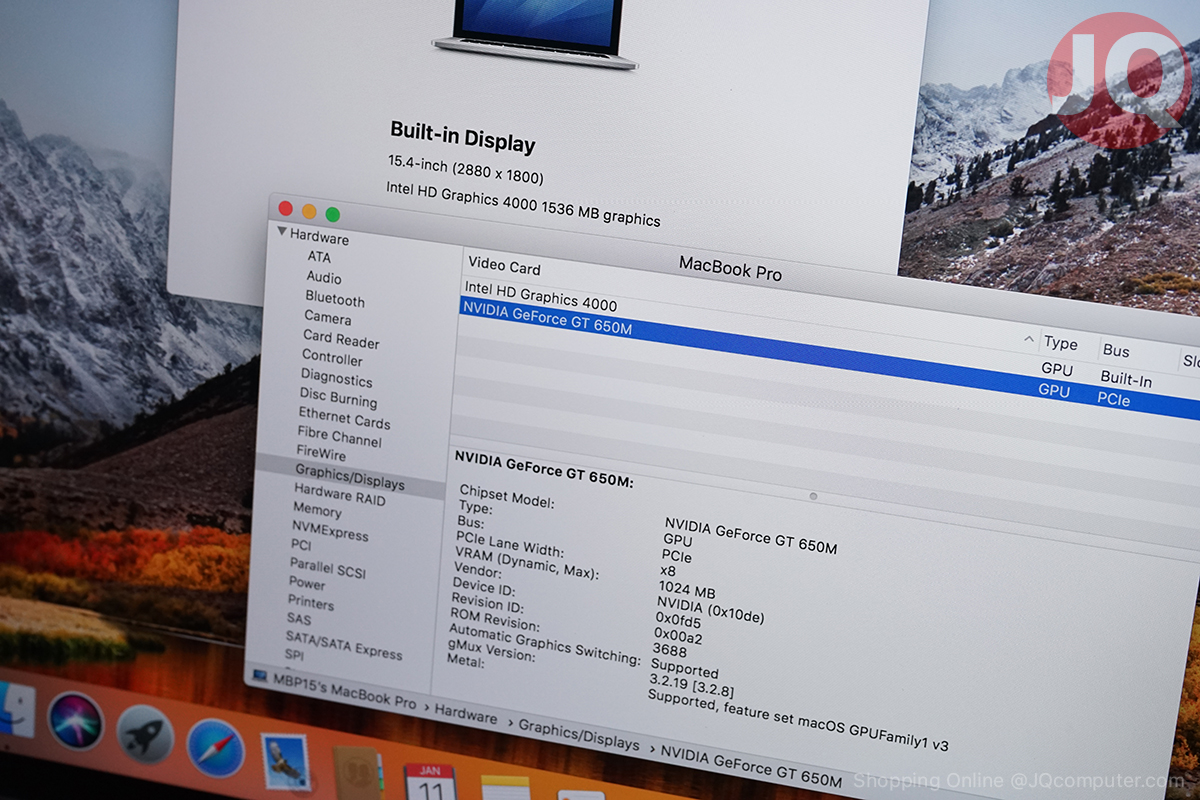Select Hardware RAID in the sidebar
Image resolution: width=1200 pixels, height=800 pixels.
tap(339, 494)
